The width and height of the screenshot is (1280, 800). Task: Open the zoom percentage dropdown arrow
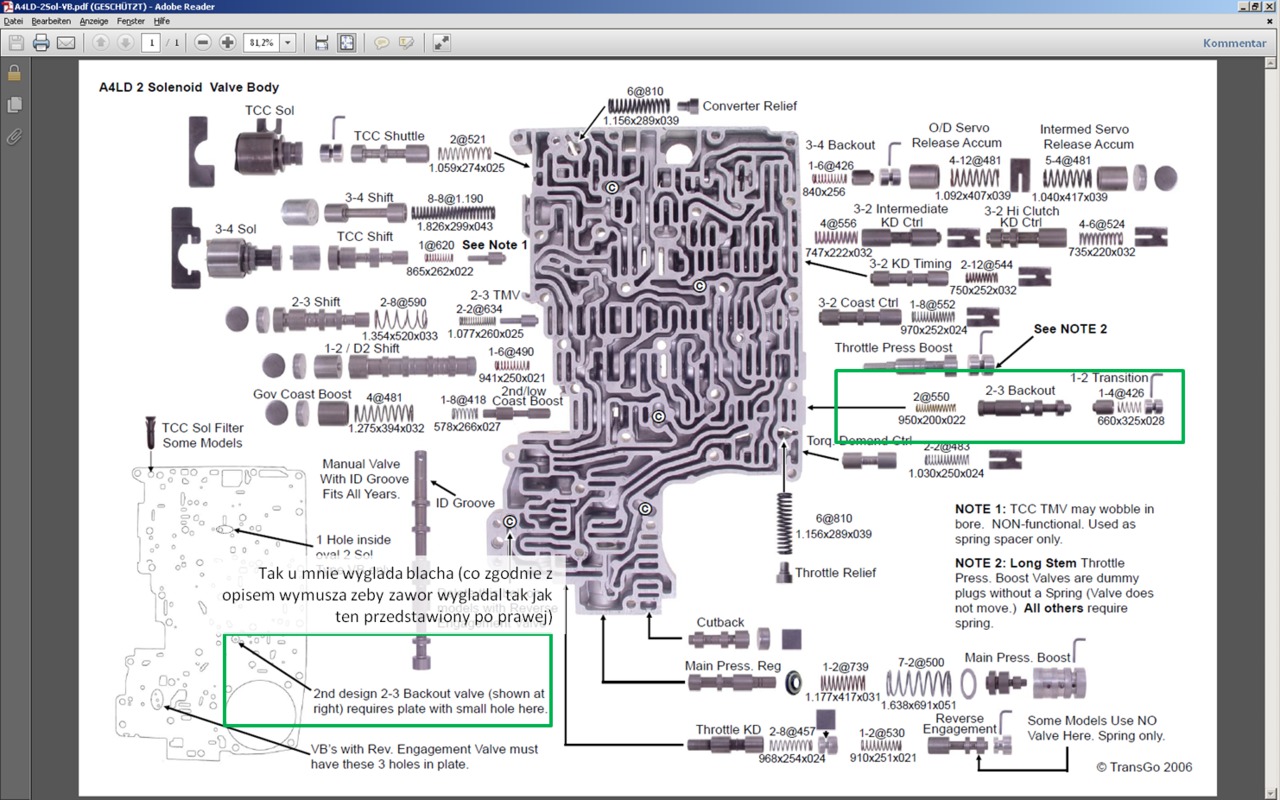[288, 43]
